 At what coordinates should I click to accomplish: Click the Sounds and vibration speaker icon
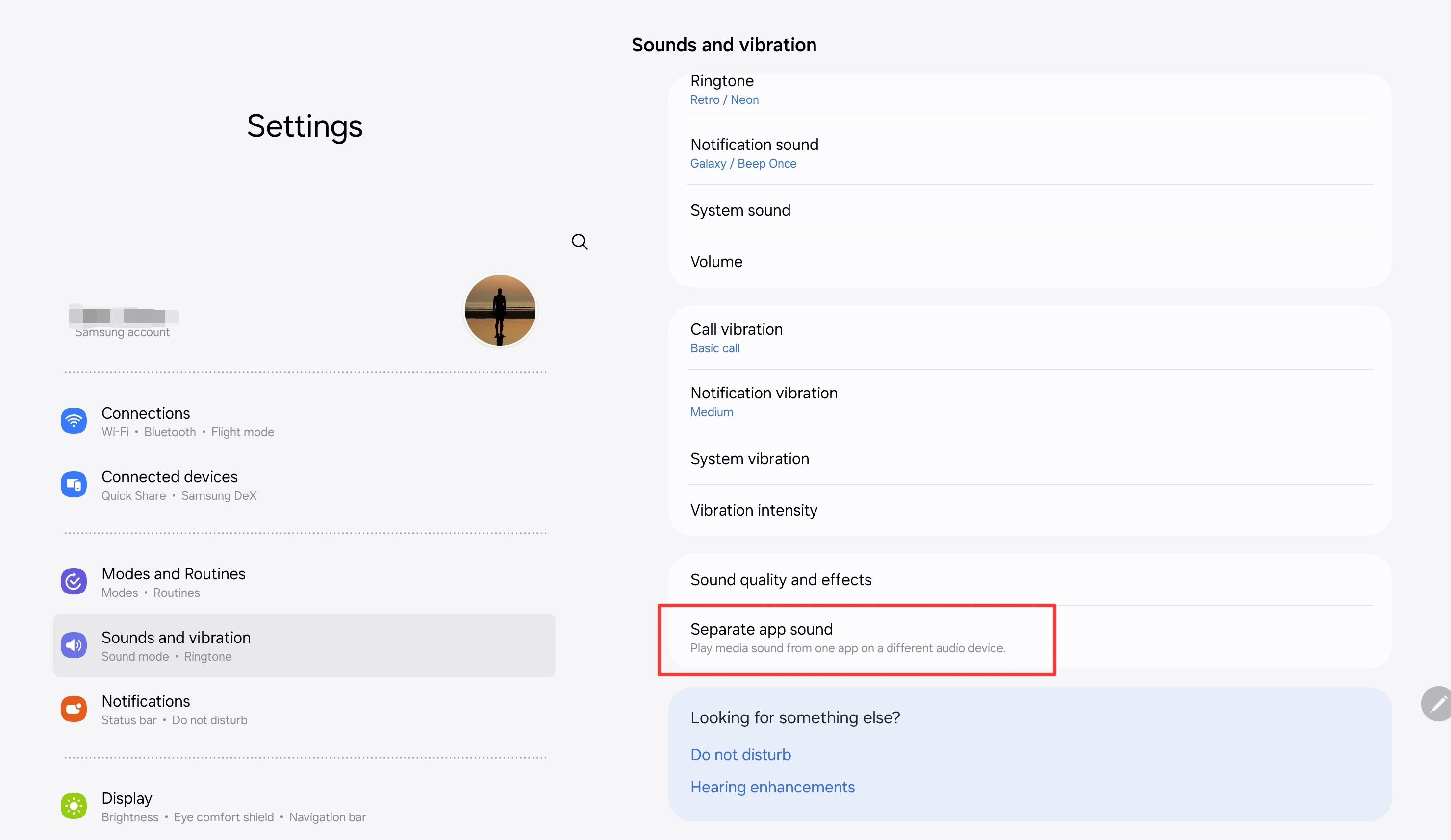coord(73,645)
